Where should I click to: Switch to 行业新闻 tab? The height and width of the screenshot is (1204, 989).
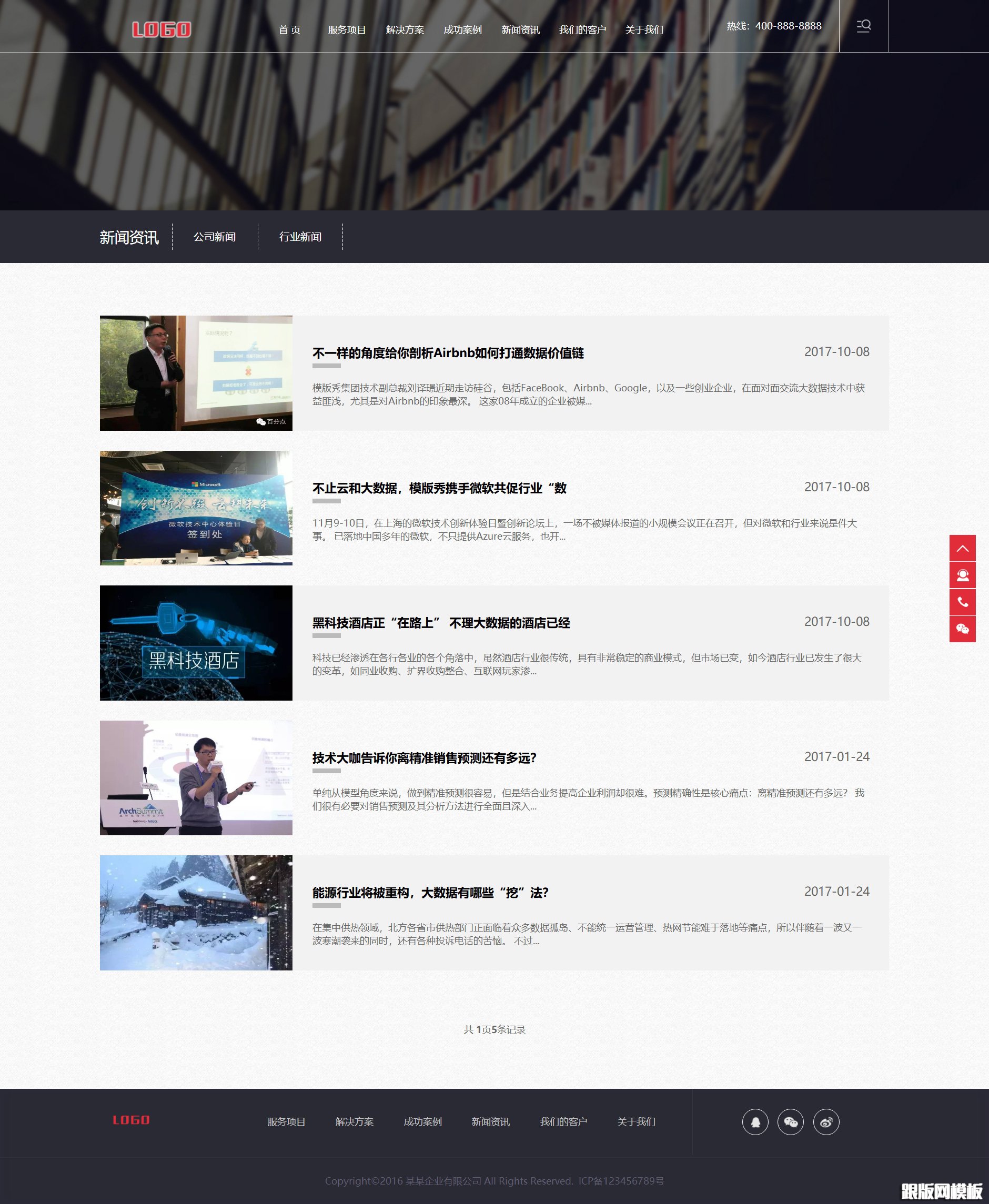(300, 236)
